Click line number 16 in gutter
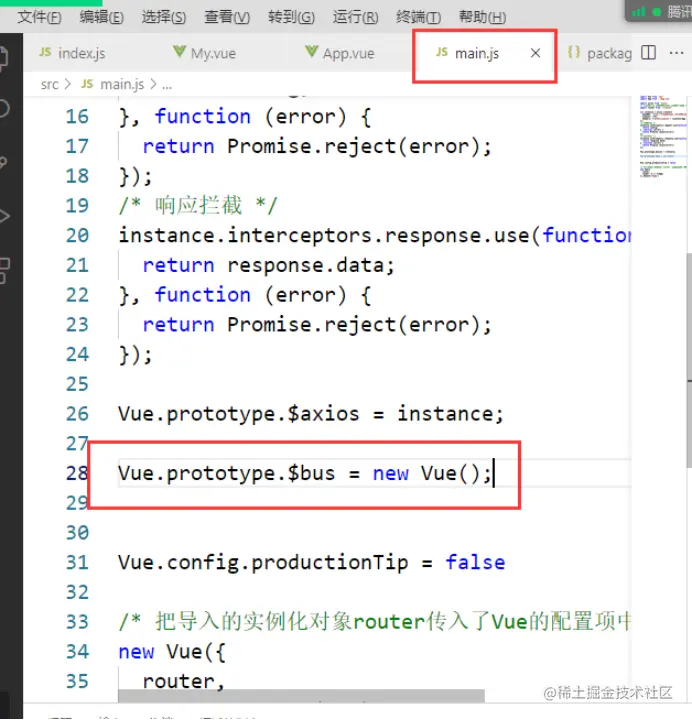 click(77, 117)
